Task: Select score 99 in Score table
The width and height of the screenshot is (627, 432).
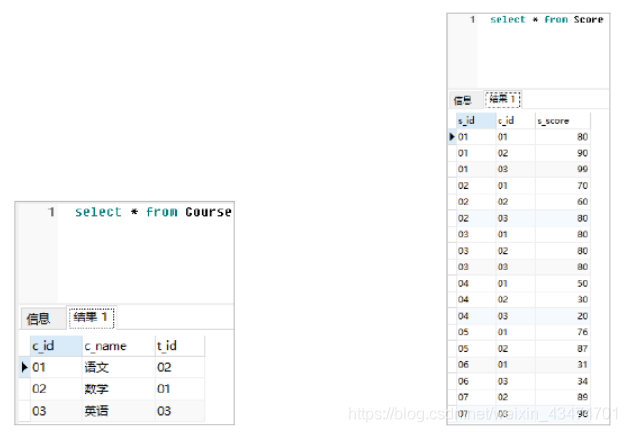Action: 563,169
